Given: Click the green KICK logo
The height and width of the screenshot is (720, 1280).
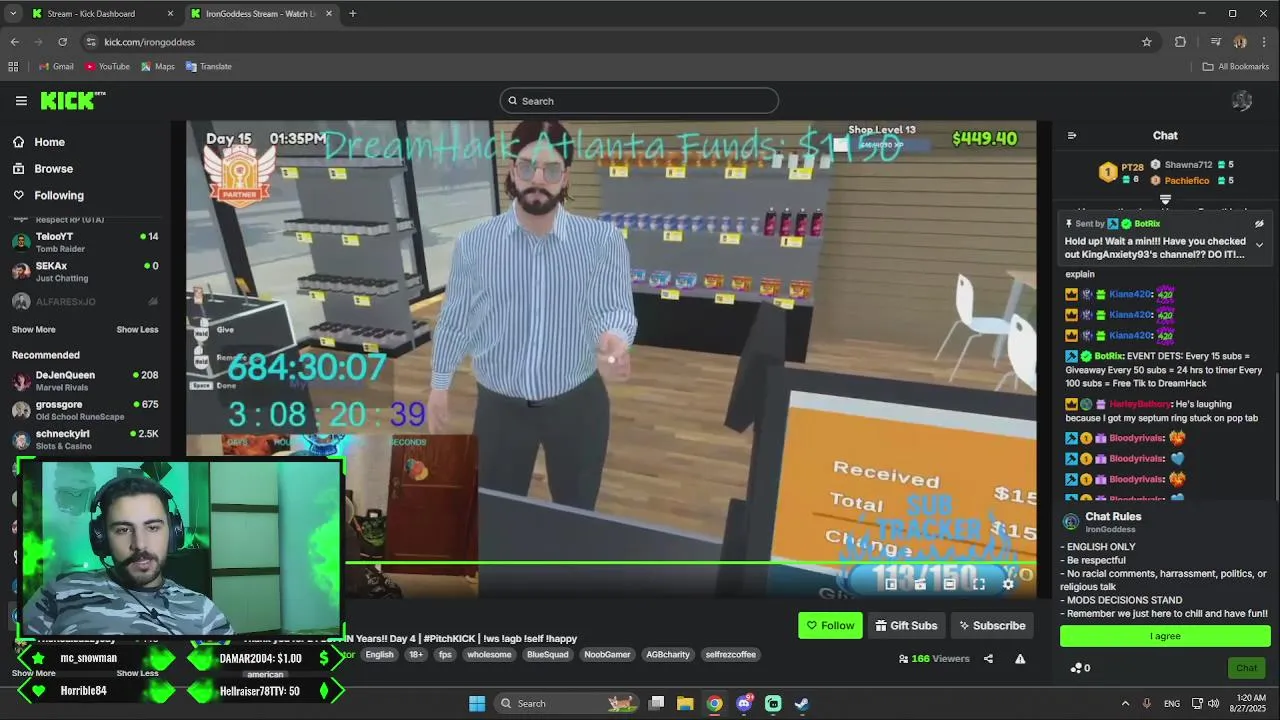Looking at the screenshot, I should point(72,100).
